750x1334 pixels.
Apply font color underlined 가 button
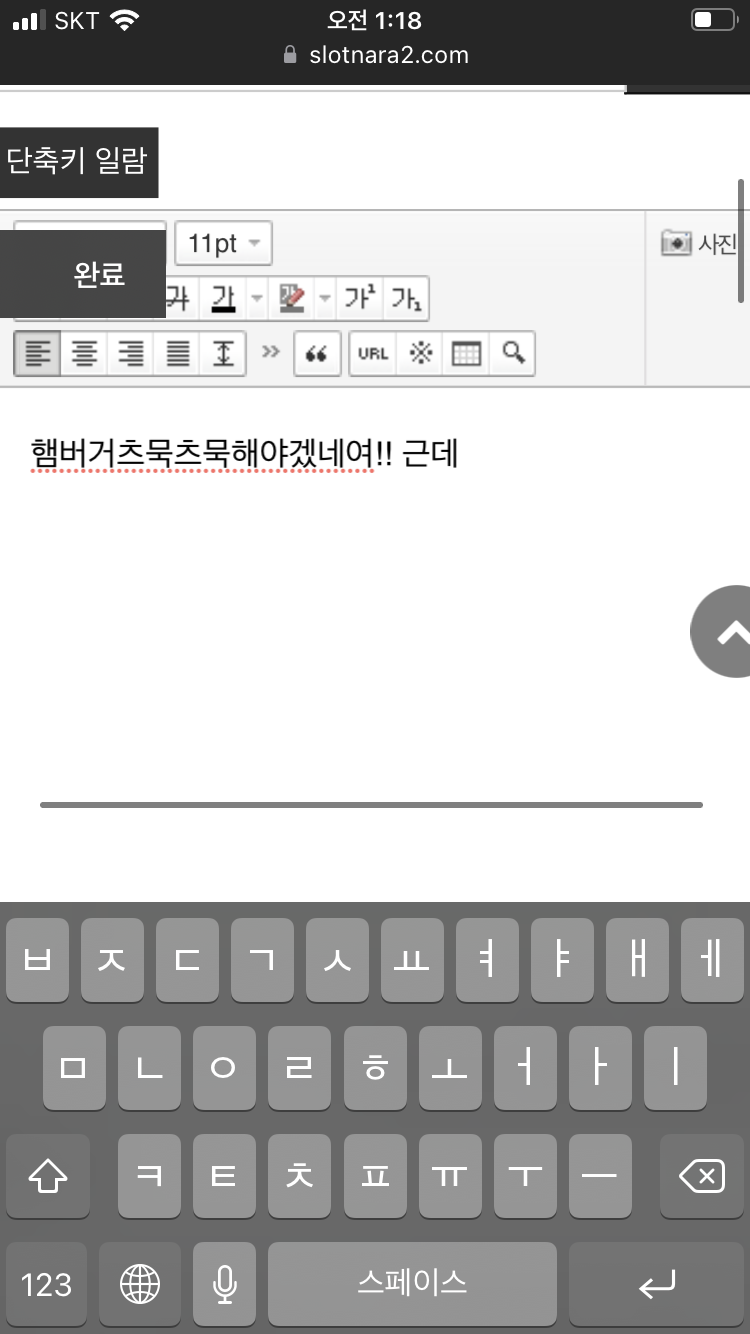[x=224, y=299]
